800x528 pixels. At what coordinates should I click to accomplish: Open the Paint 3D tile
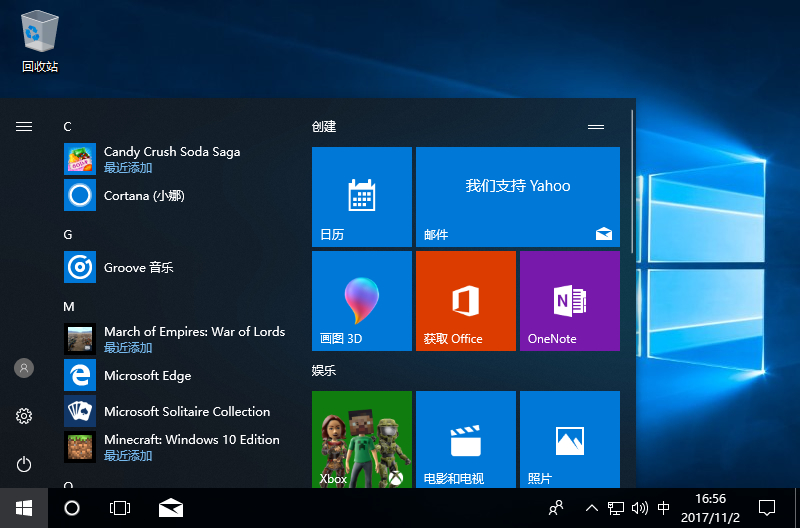point(362,300)
